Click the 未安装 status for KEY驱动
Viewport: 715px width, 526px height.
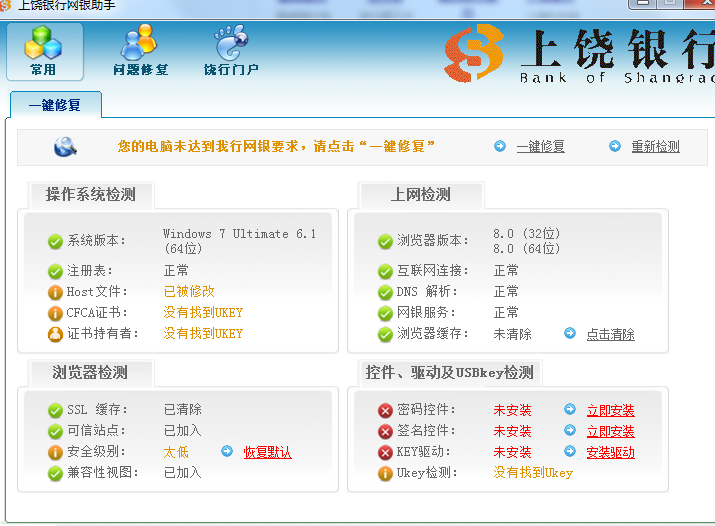513,452
